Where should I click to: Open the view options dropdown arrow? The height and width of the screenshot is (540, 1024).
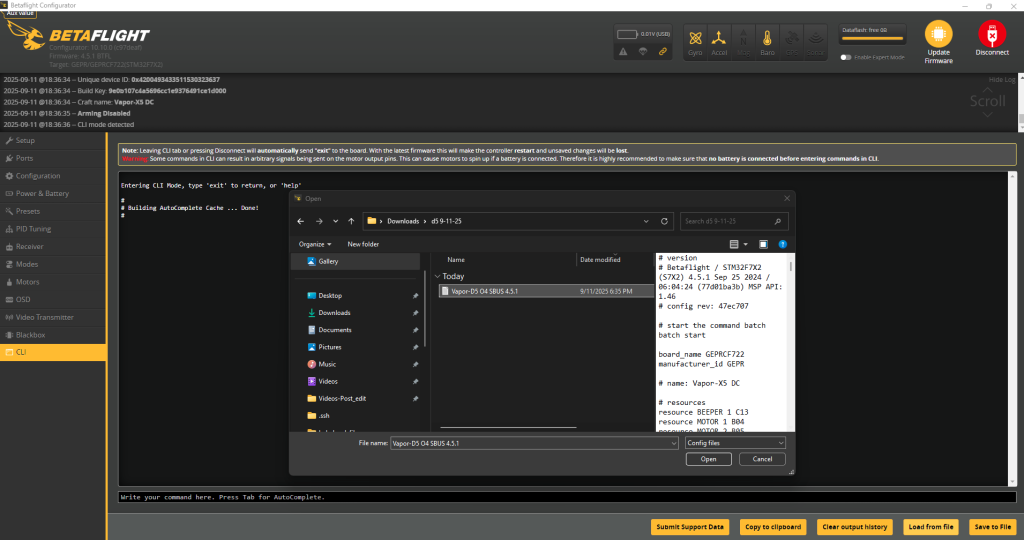(x=745, y=244)
